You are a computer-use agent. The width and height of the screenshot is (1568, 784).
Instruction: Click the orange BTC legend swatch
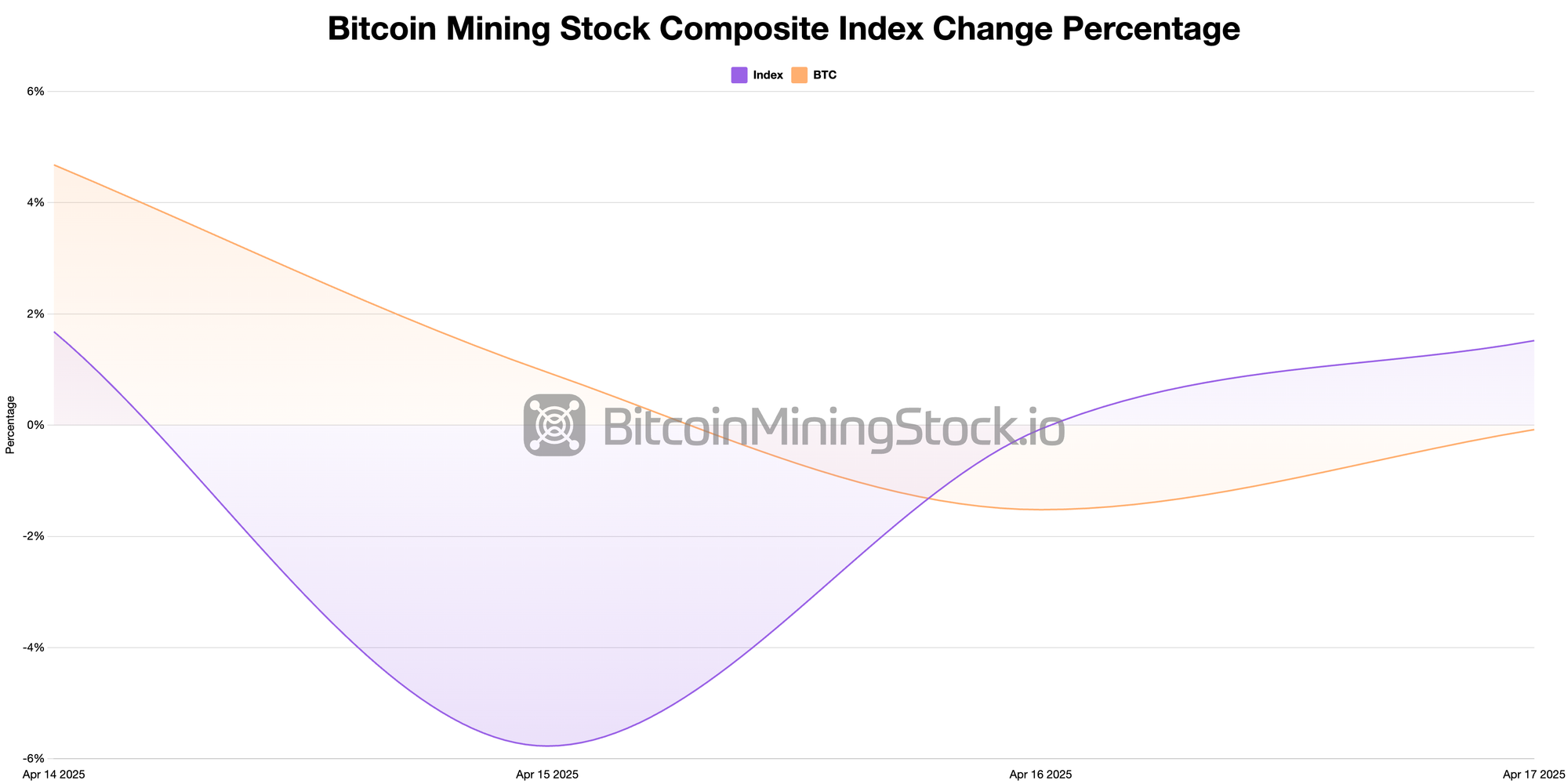click(x=799, y=75)
